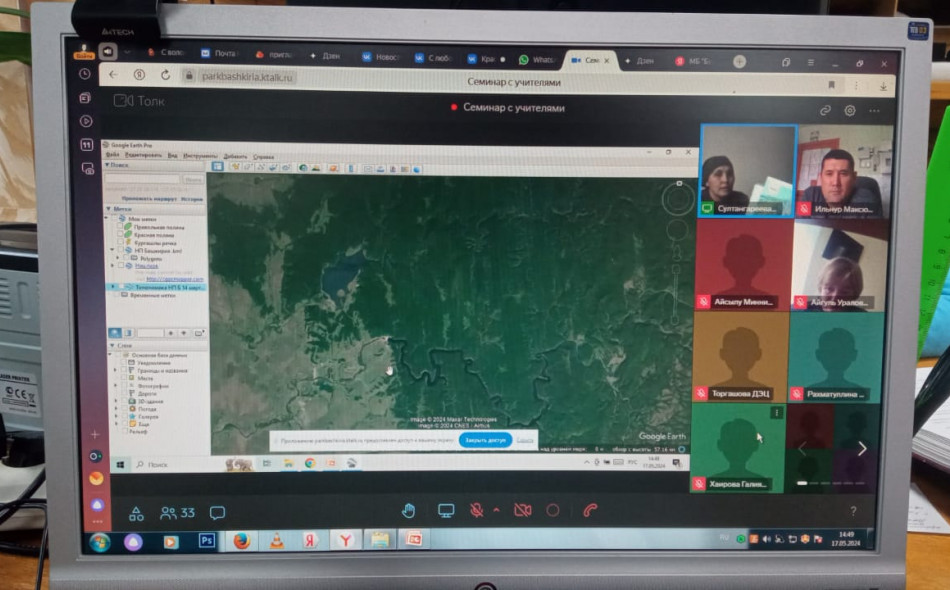Viewport: 950px width, 590px height.
Task: Select Add Placemark pin in Google Earth toolbar
Action: pos(236,167)
